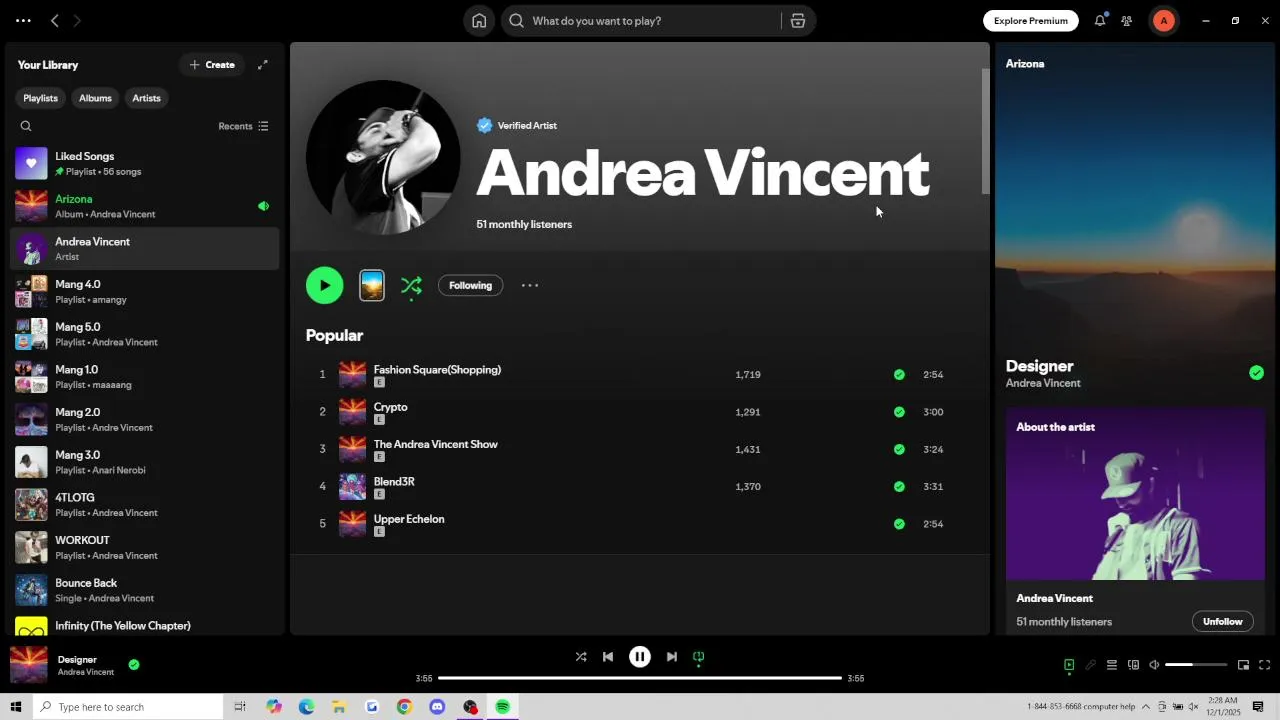Open Google Chrome from the taskbar

click(x=404, y=707)
